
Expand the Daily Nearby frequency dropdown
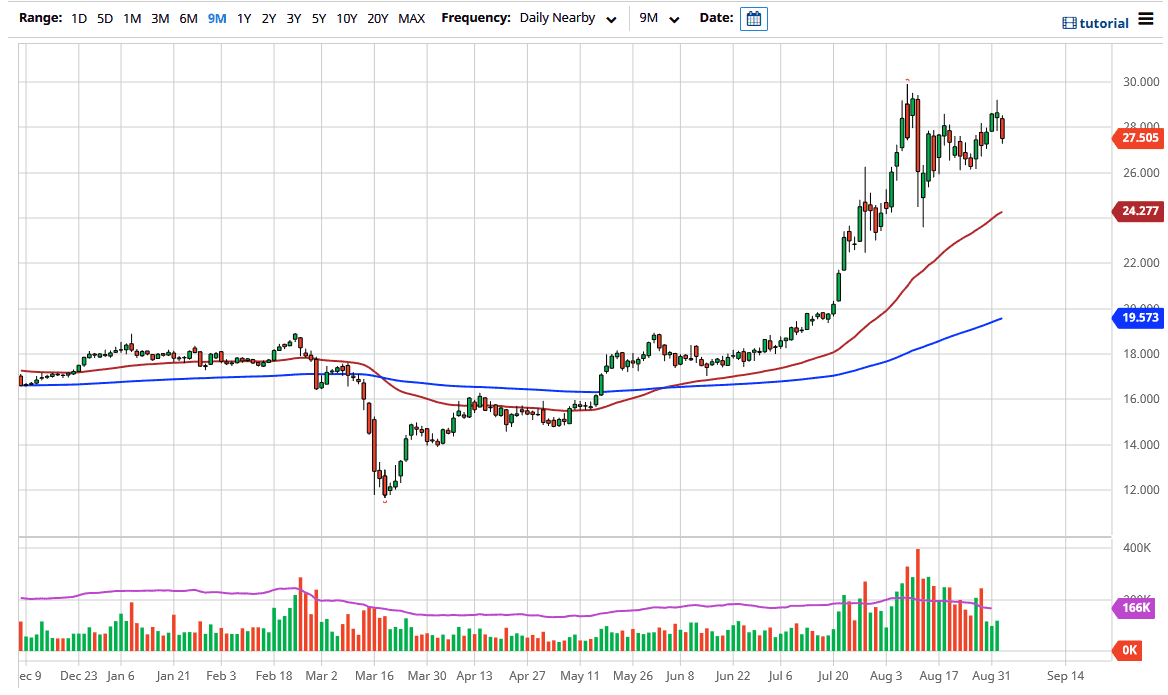coord(568,18)
